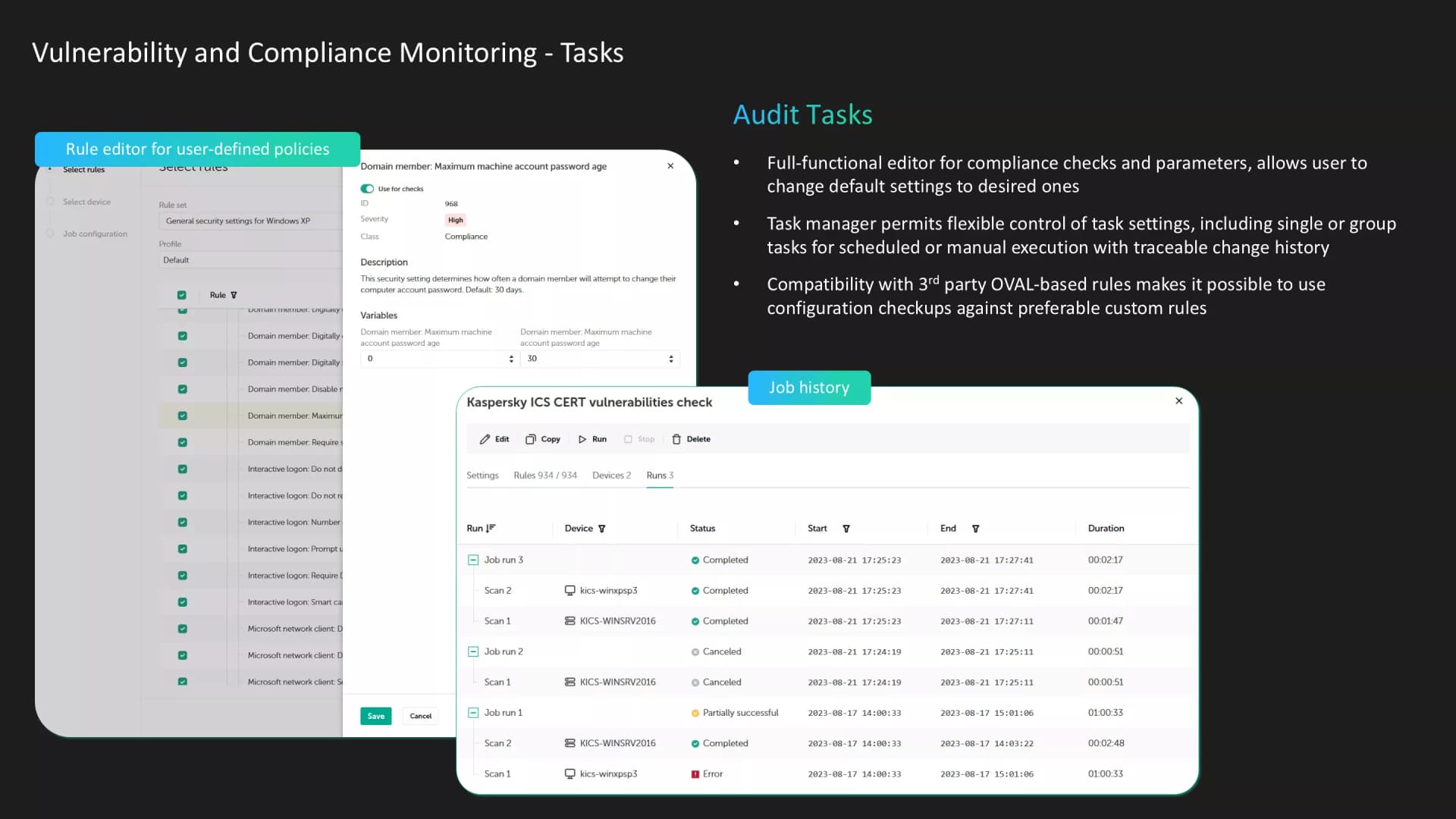Click Completed status icon of Job run 3 Scan 2
Viewport: 1456px width, 819px height.
(695, 591)
